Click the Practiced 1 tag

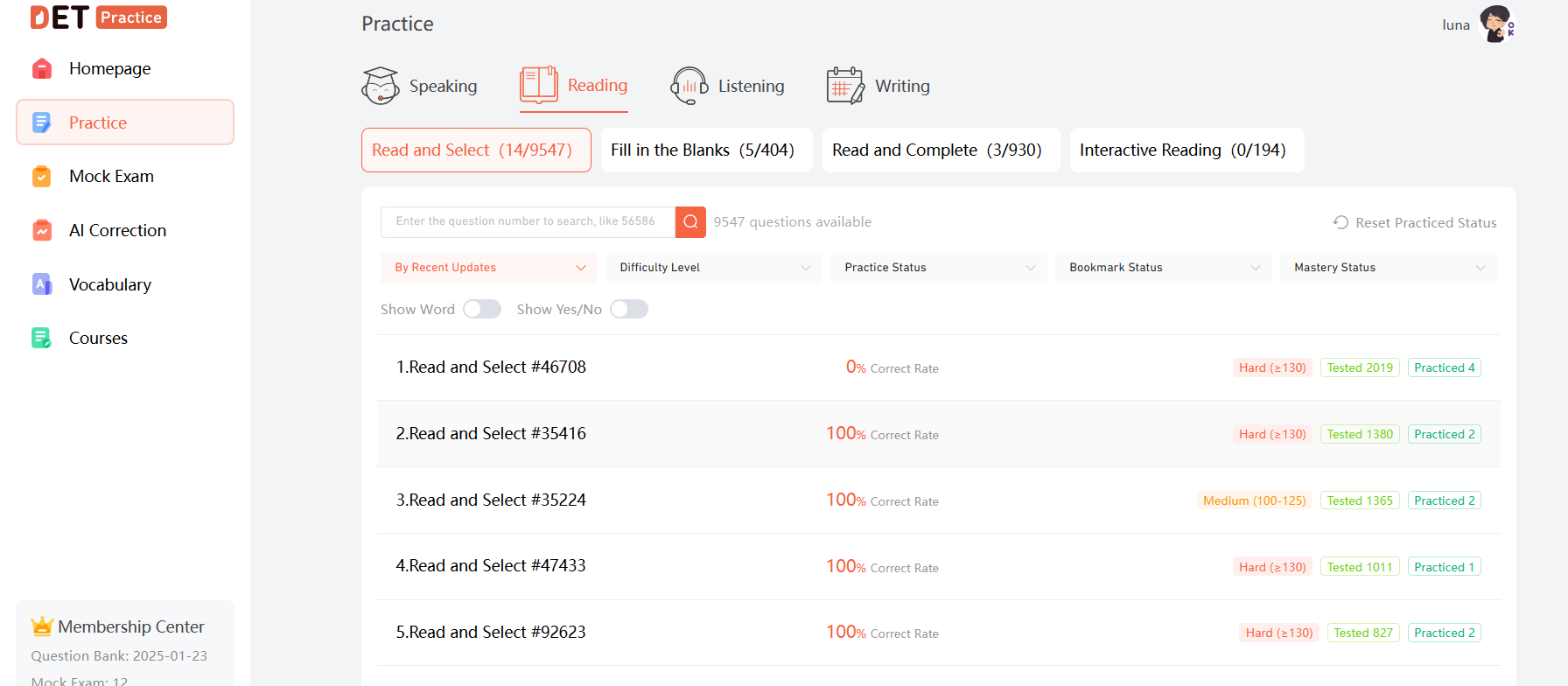point(1445,567)
